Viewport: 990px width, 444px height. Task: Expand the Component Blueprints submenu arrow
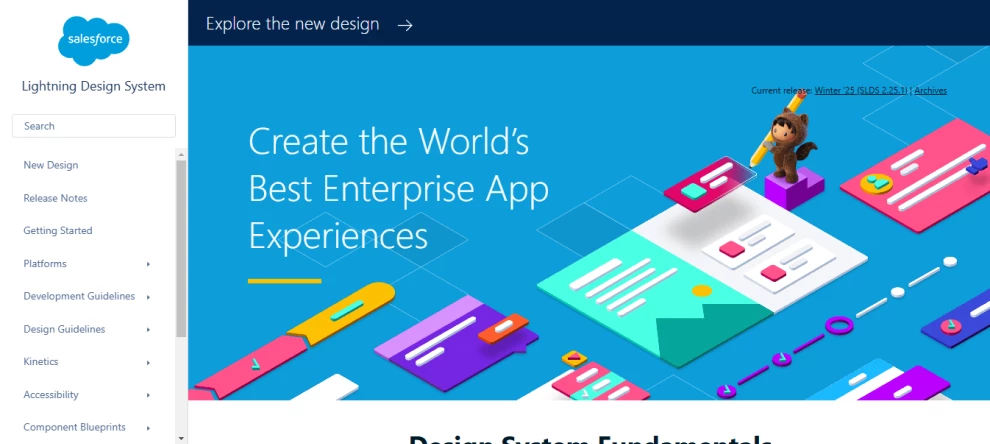pos(148,428)
